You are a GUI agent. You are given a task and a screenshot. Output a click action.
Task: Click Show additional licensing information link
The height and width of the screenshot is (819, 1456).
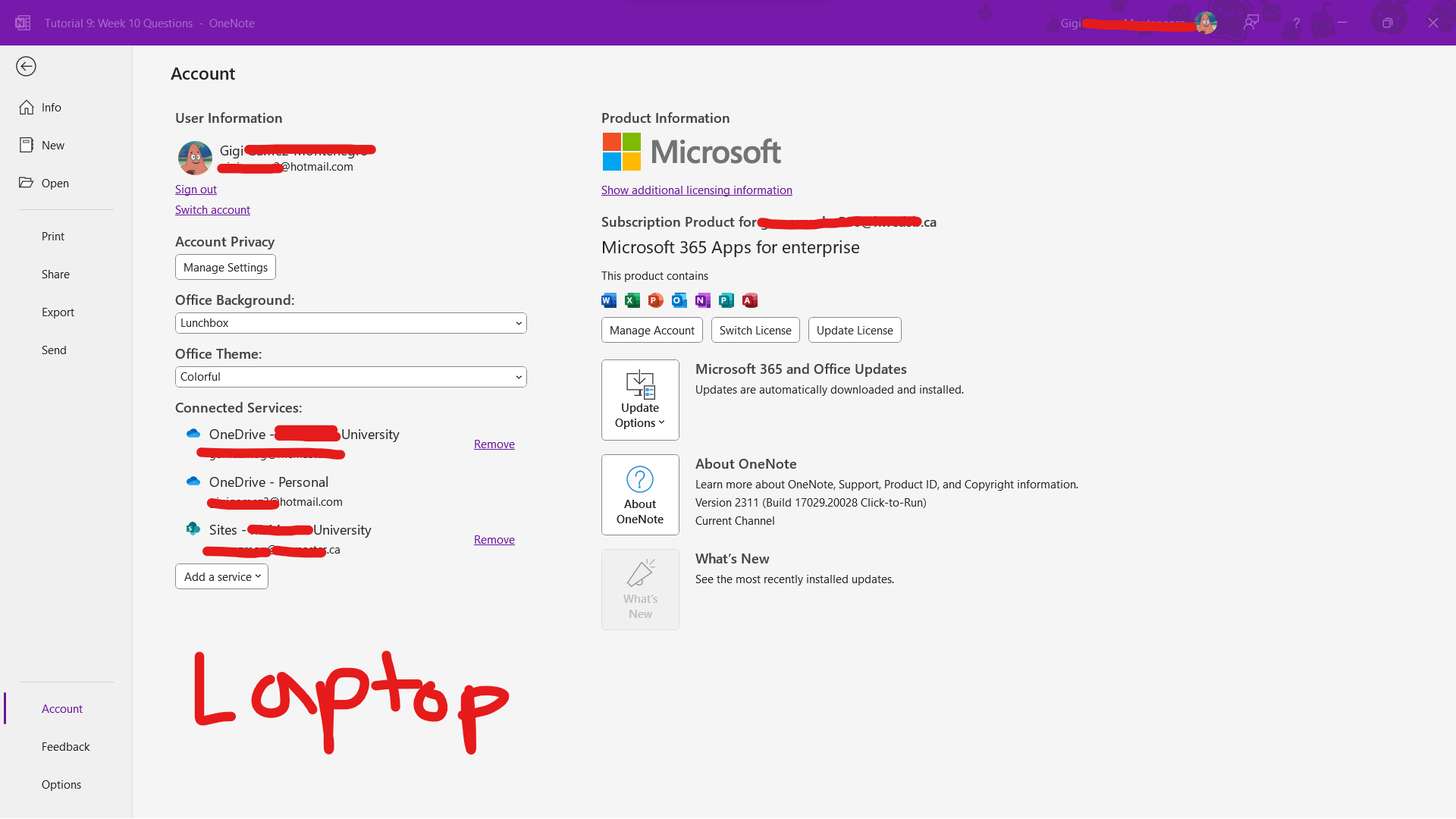coord(696,190)
